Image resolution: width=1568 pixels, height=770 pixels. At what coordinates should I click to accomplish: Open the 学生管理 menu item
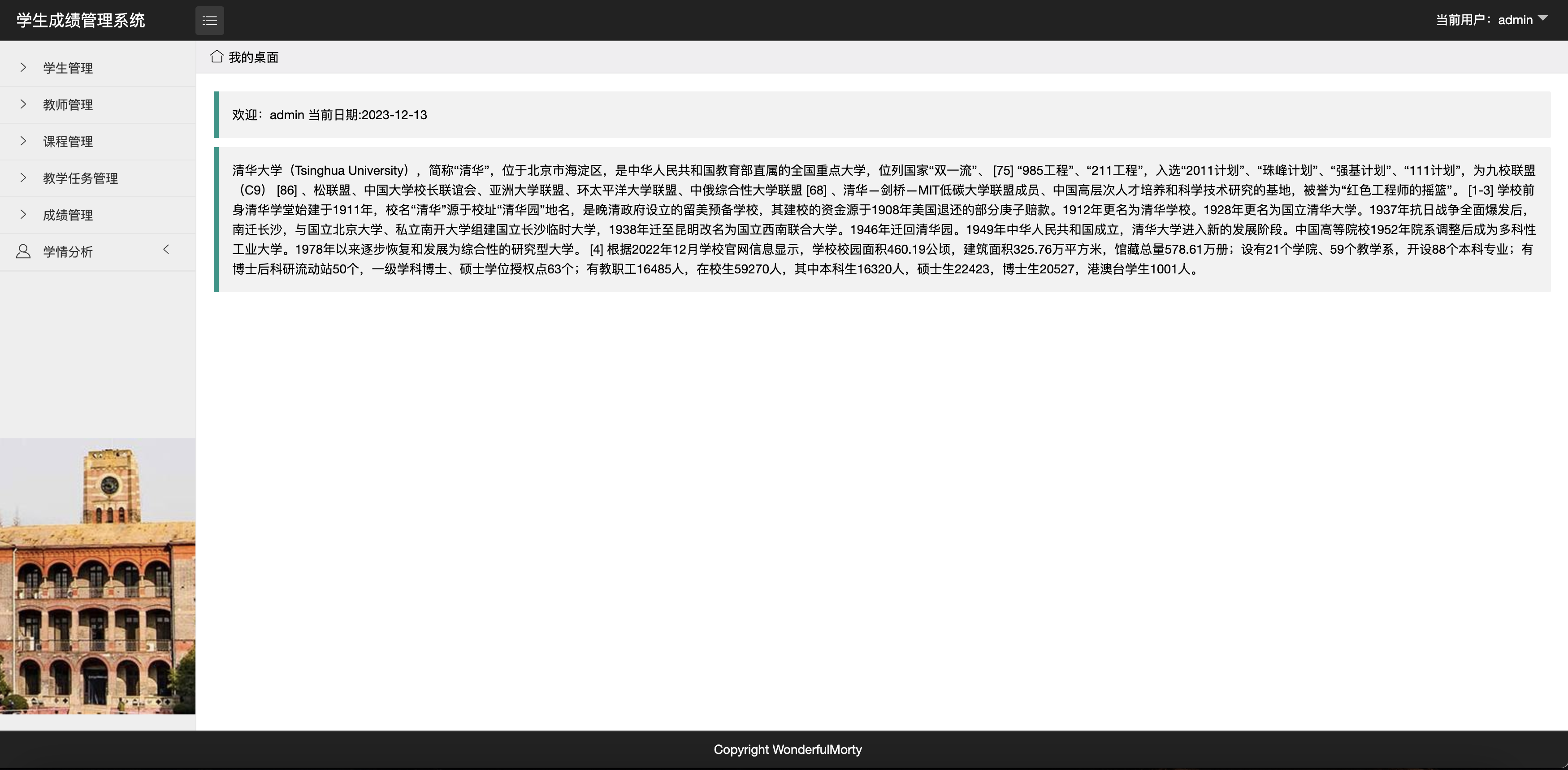[x=68, y=68]
